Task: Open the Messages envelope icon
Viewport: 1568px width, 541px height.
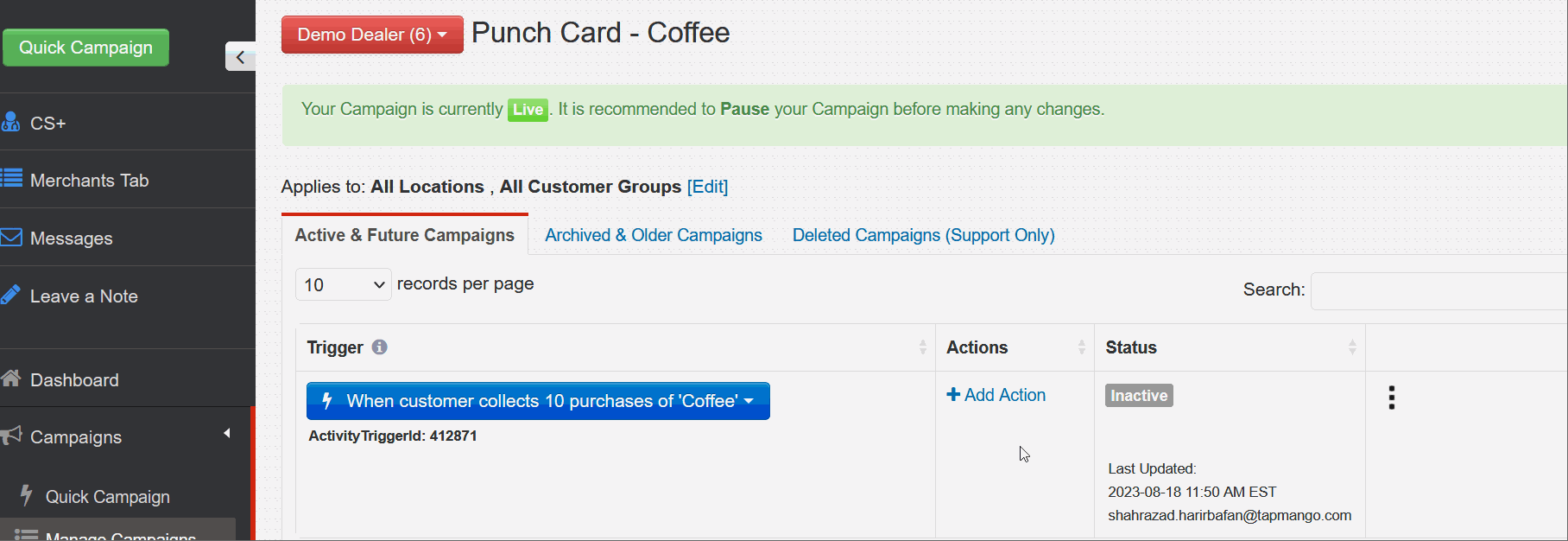Action: point(12,238)
